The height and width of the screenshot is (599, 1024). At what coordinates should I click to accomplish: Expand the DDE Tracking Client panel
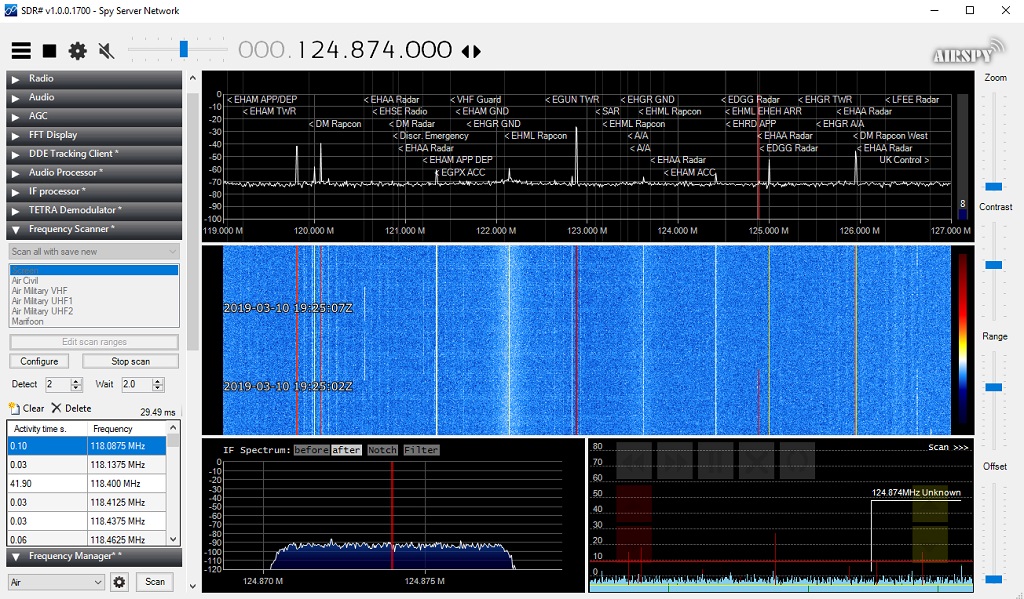(94, 154)
